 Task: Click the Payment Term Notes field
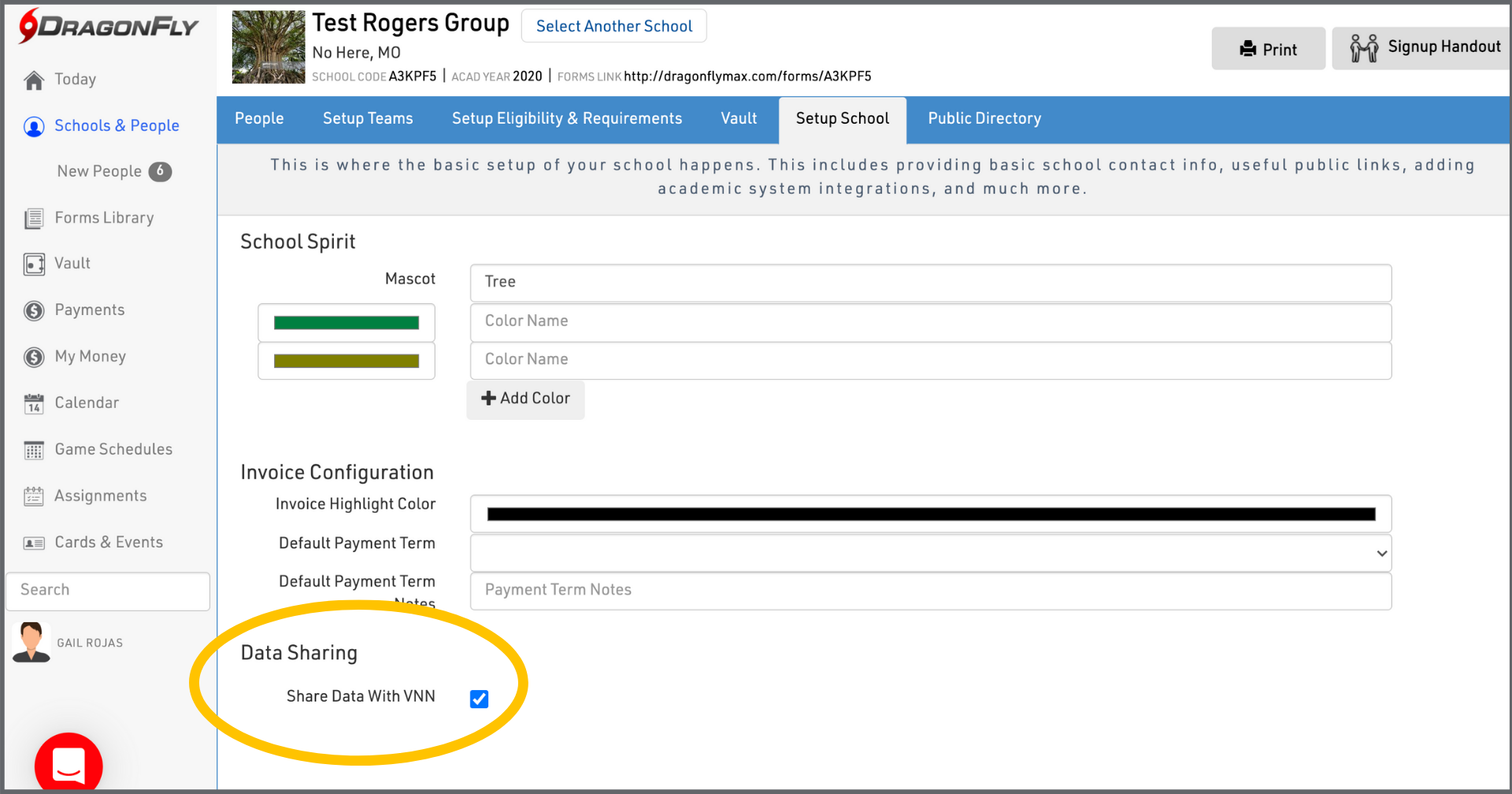930,590
